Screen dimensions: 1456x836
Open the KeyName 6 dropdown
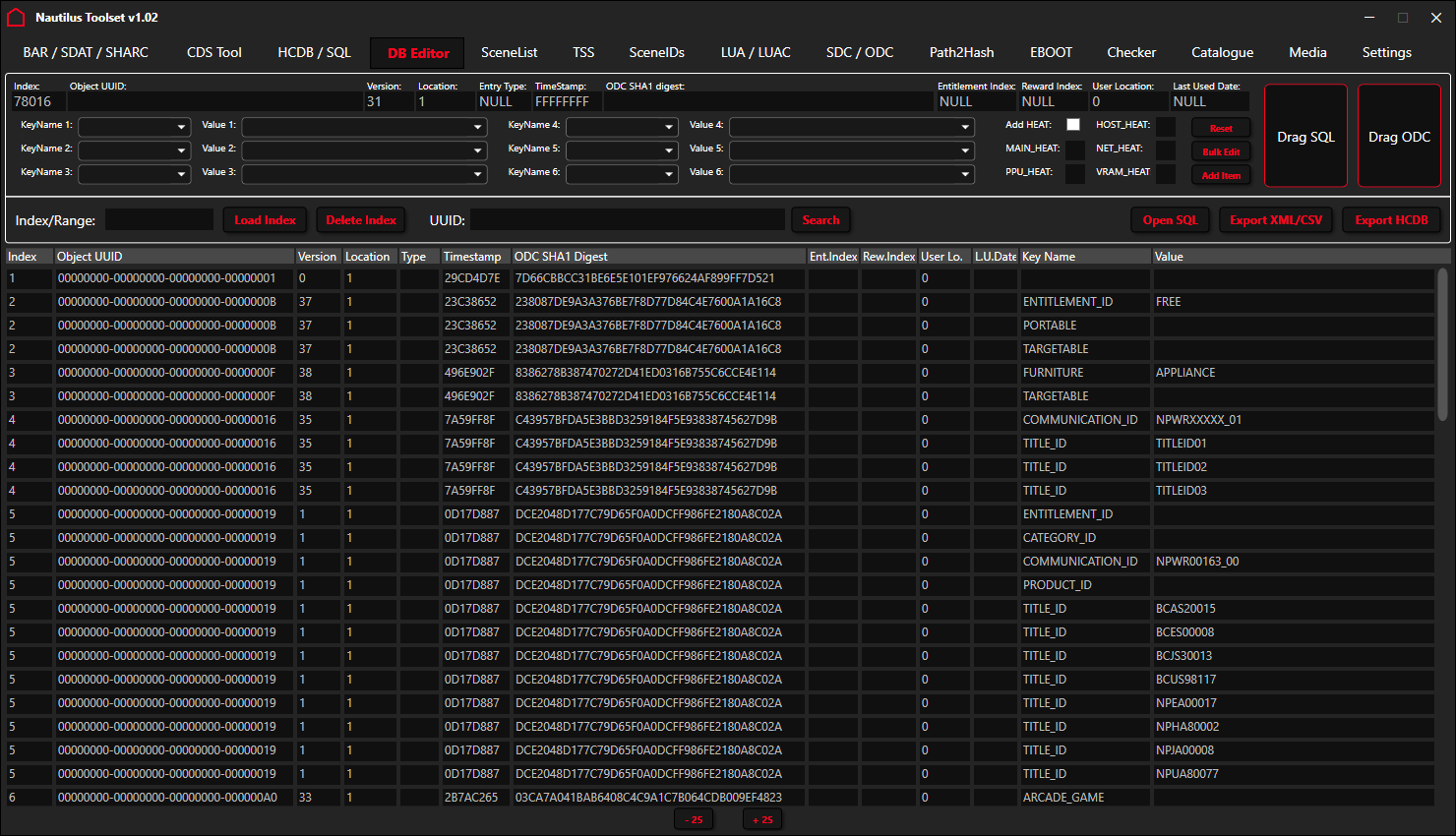(622, 174)
